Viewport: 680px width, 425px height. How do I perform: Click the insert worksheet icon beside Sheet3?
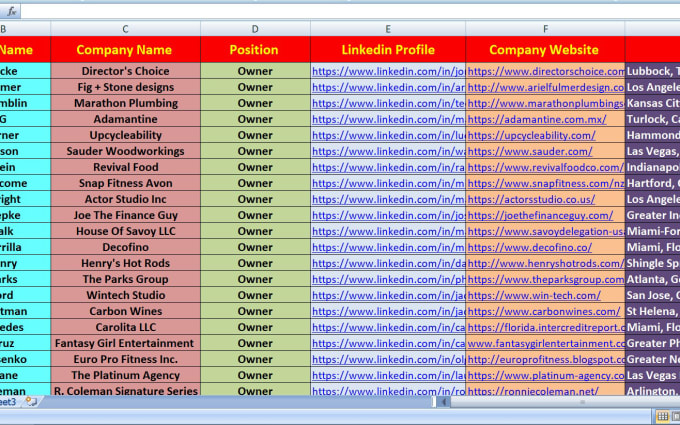tap(31, 402)
